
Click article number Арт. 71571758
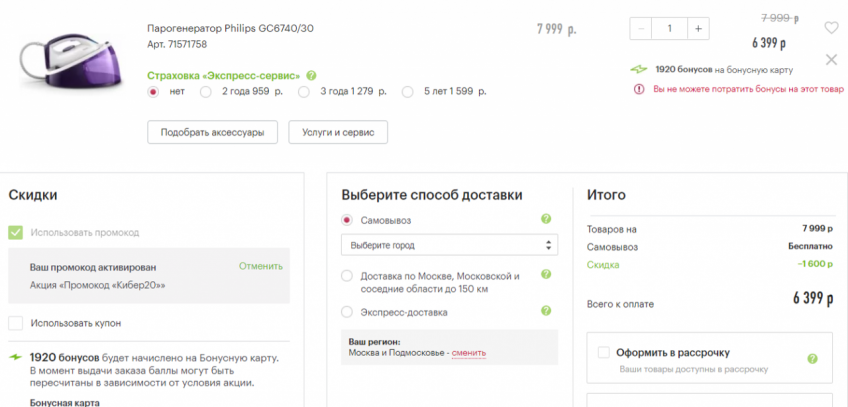tap(177, 44)
